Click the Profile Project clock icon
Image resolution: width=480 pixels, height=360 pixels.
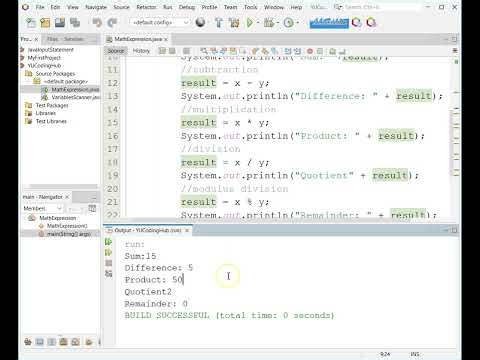[288, 23]
